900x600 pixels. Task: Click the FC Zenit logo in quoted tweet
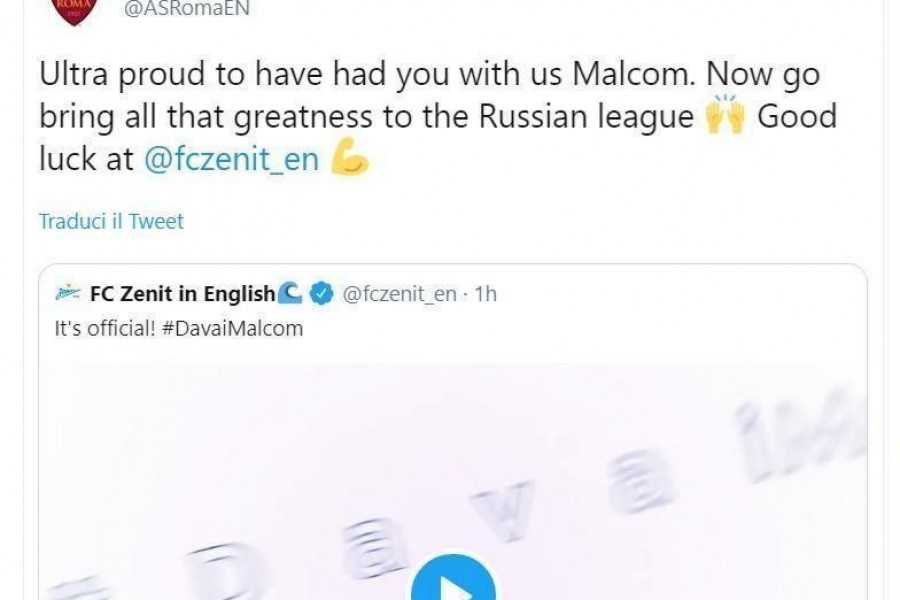[69, 294]
